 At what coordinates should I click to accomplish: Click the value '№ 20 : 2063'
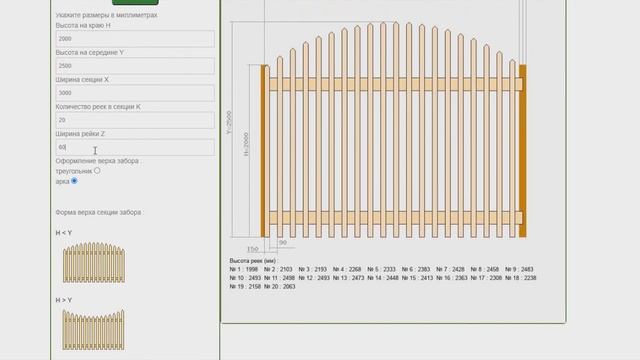(x=280, y=287)
